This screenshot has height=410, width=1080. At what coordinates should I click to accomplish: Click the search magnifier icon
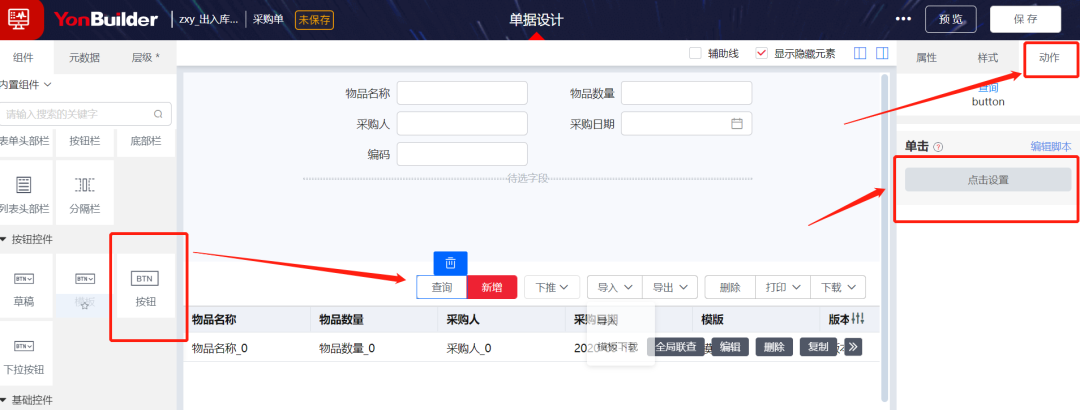coord(158,114)
